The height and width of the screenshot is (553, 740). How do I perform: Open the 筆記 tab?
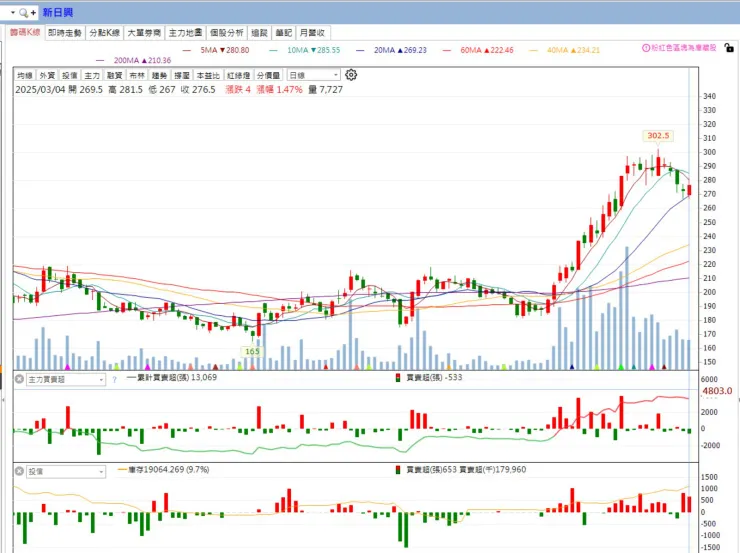pyautogui.click(x=284, y=33)
